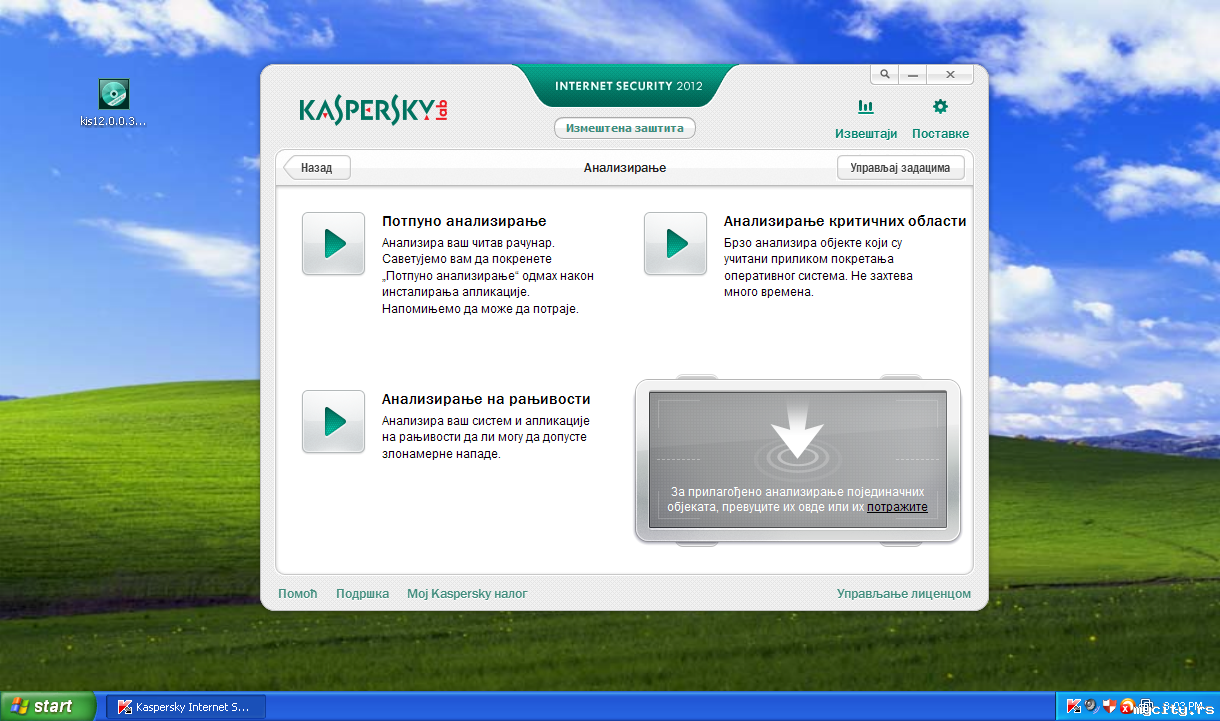Open the Помоћ help link
Screen dimensions: 1220x721
point(298,594)
